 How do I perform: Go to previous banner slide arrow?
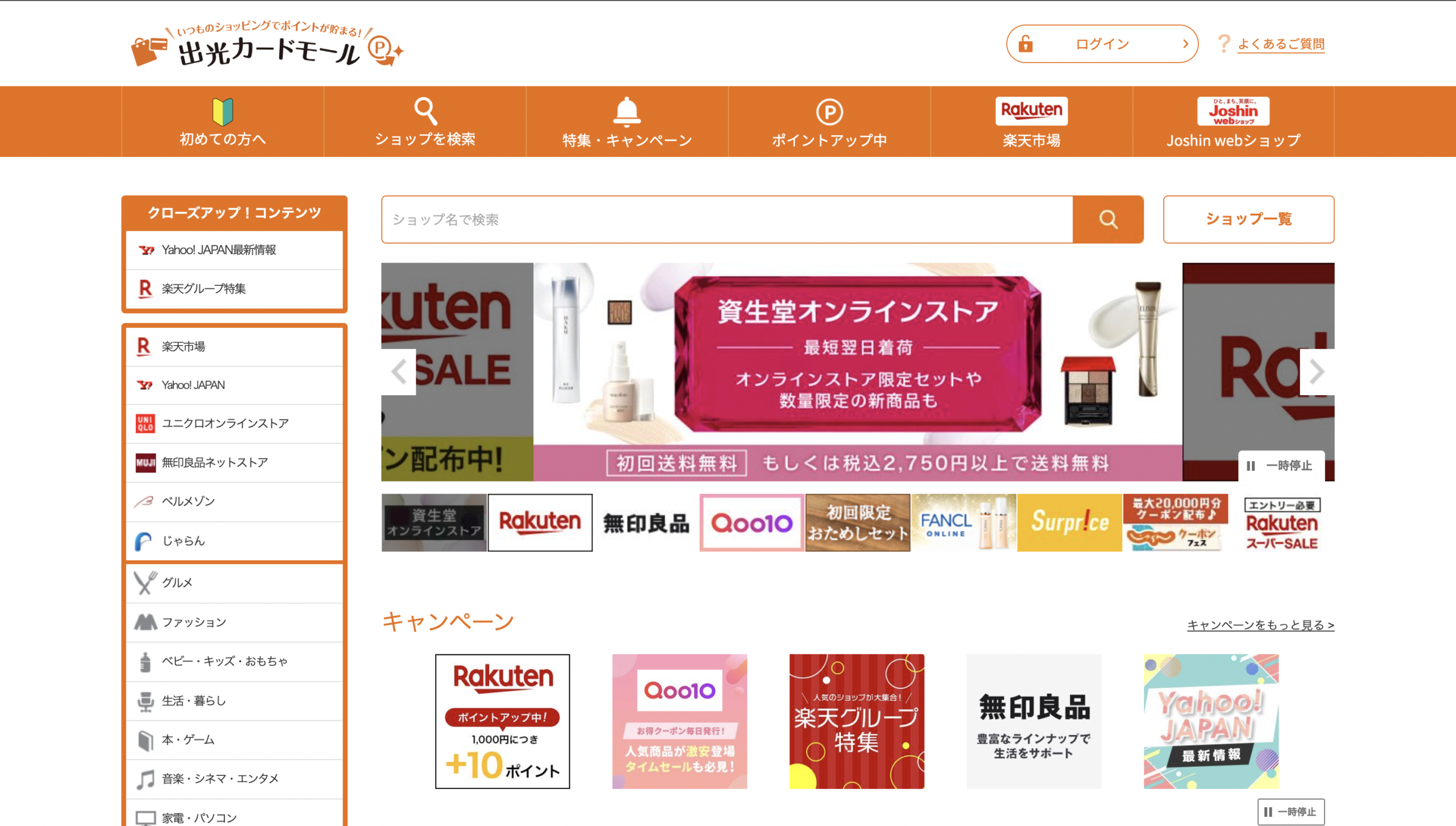coord(399,372)
